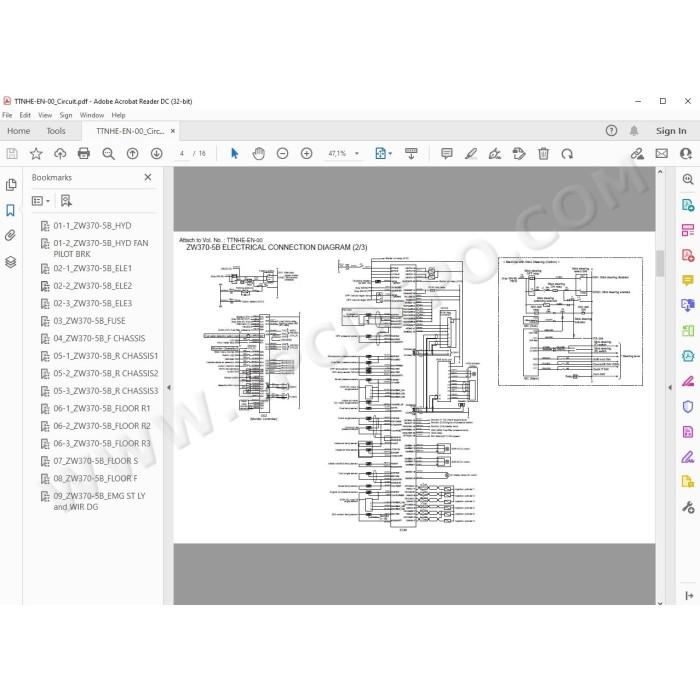Open the Window menu
700x700 pixels.
(x=92, y=115)
